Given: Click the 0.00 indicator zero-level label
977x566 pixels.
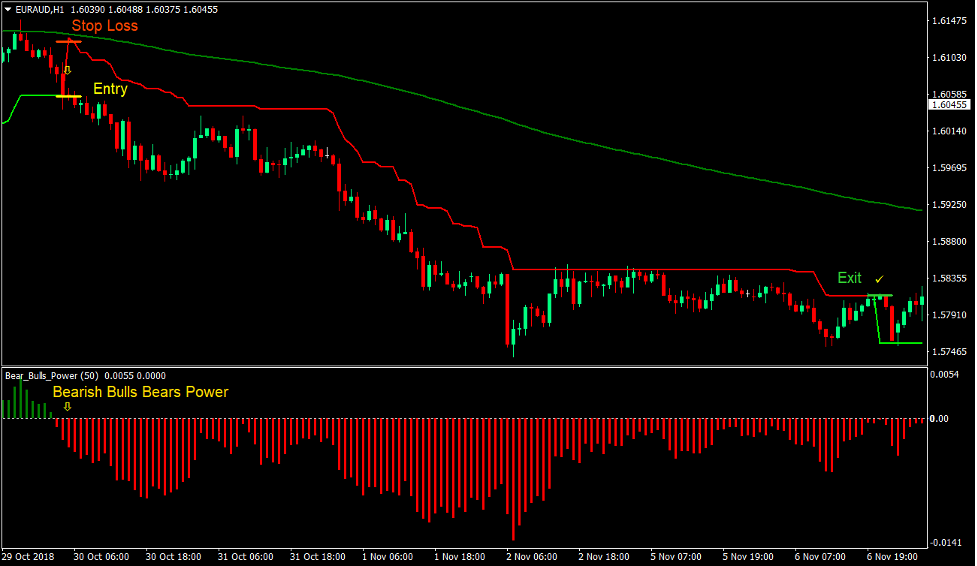Looking at the screenshot, I should pos(939,419).
